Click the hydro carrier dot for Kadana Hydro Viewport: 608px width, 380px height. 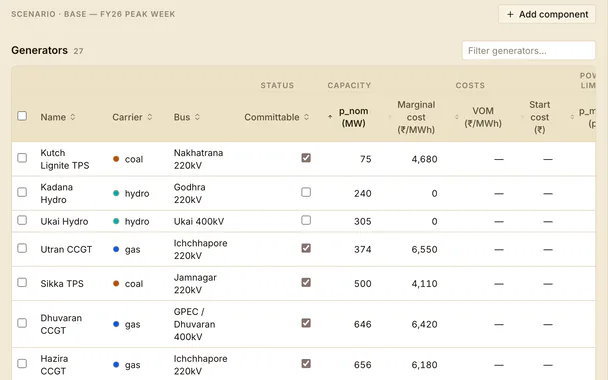[116, 193]
